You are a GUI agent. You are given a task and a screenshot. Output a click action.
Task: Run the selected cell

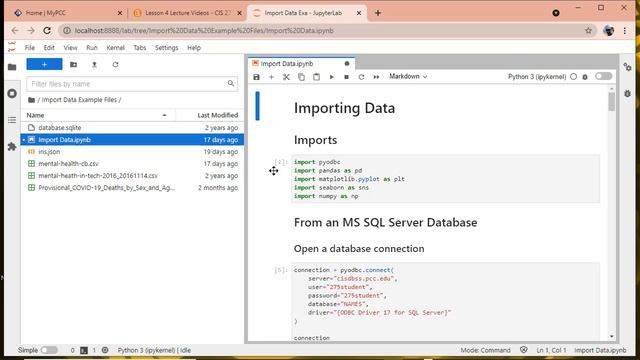click(x=331, y=77)
